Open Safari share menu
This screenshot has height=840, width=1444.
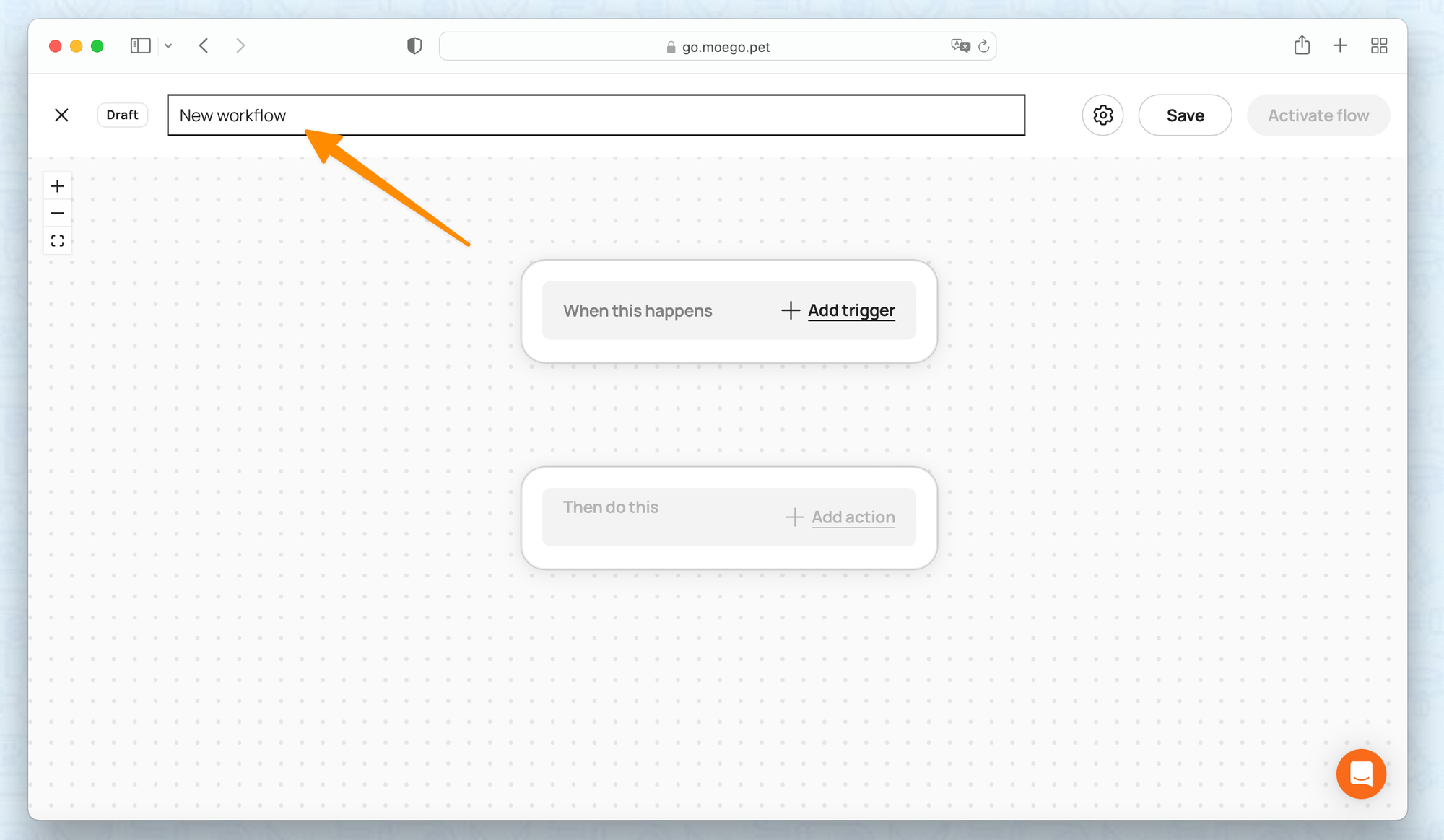click(x=1302, y=45)
